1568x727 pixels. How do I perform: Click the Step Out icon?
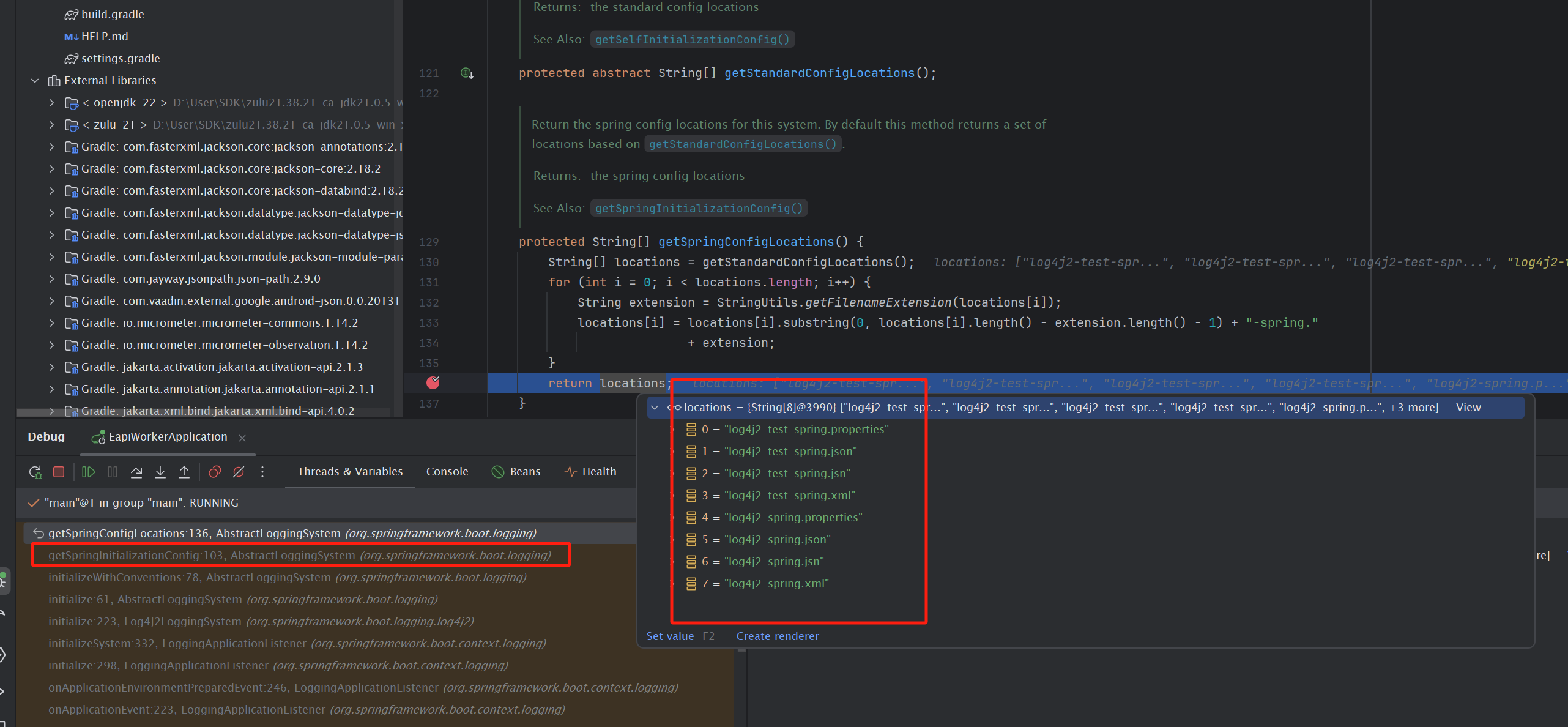click(x=184, y=472)
